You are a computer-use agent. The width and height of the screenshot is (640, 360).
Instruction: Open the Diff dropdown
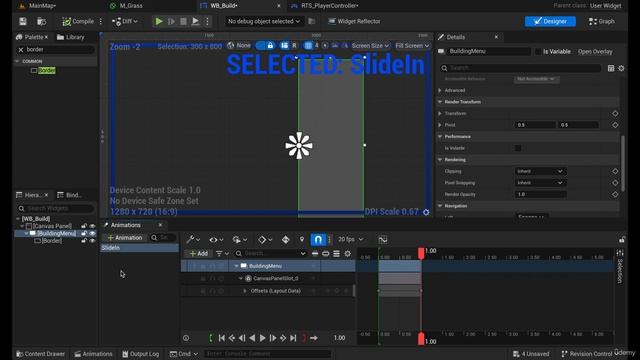coord(125,21)
